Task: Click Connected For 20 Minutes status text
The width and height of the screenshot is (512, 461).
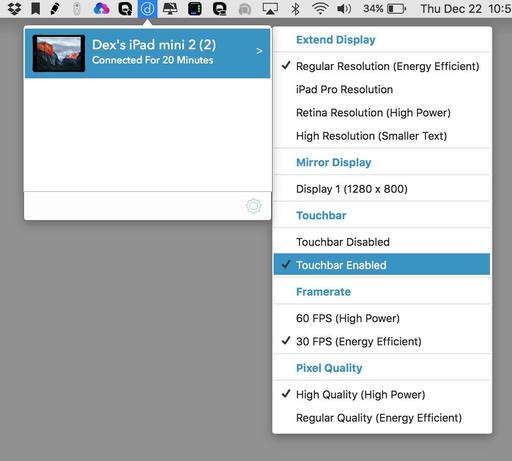Action: pos(153,60)
